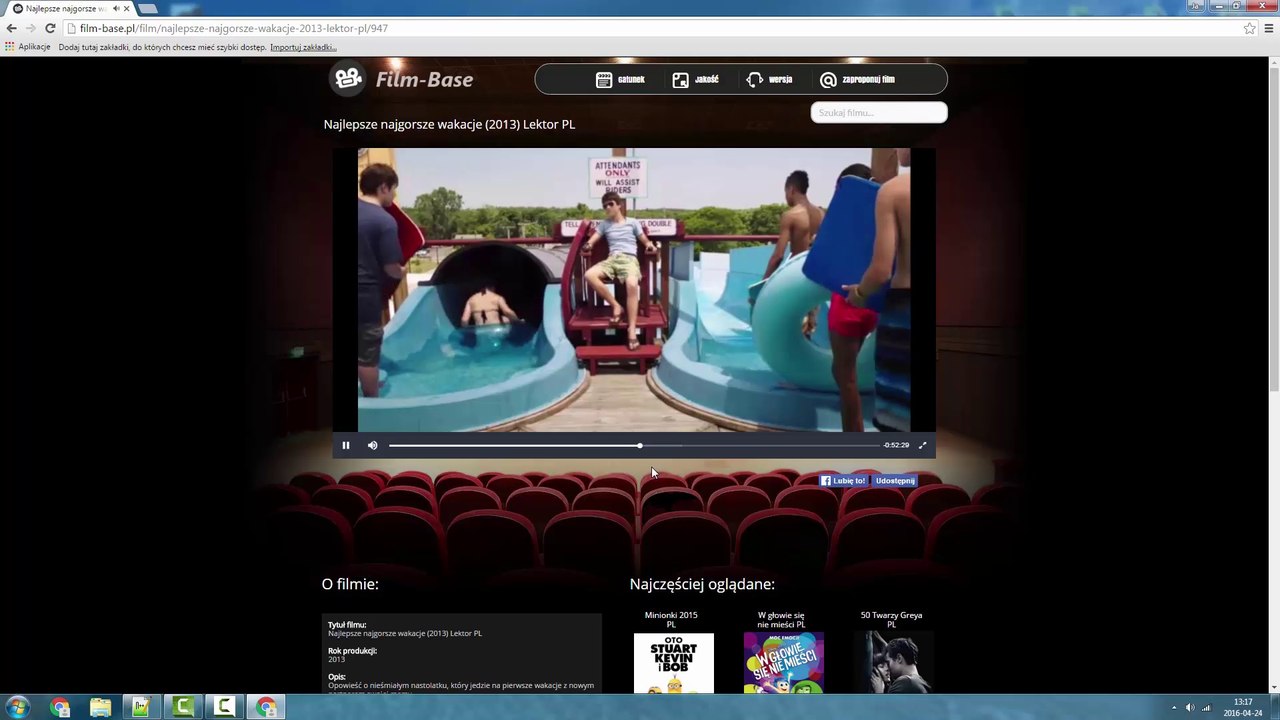
Task: Open Windows Explorer from the taskbar
Action: pyautogui.click(x=100, y=707)
